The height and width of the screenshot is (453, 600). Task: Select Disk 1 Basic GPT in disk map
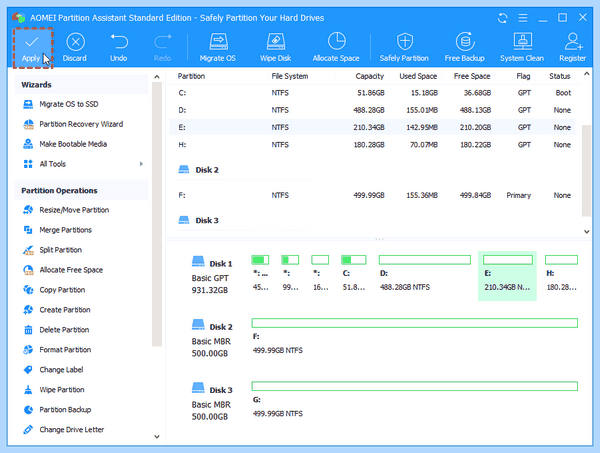(x=212, y=276)
